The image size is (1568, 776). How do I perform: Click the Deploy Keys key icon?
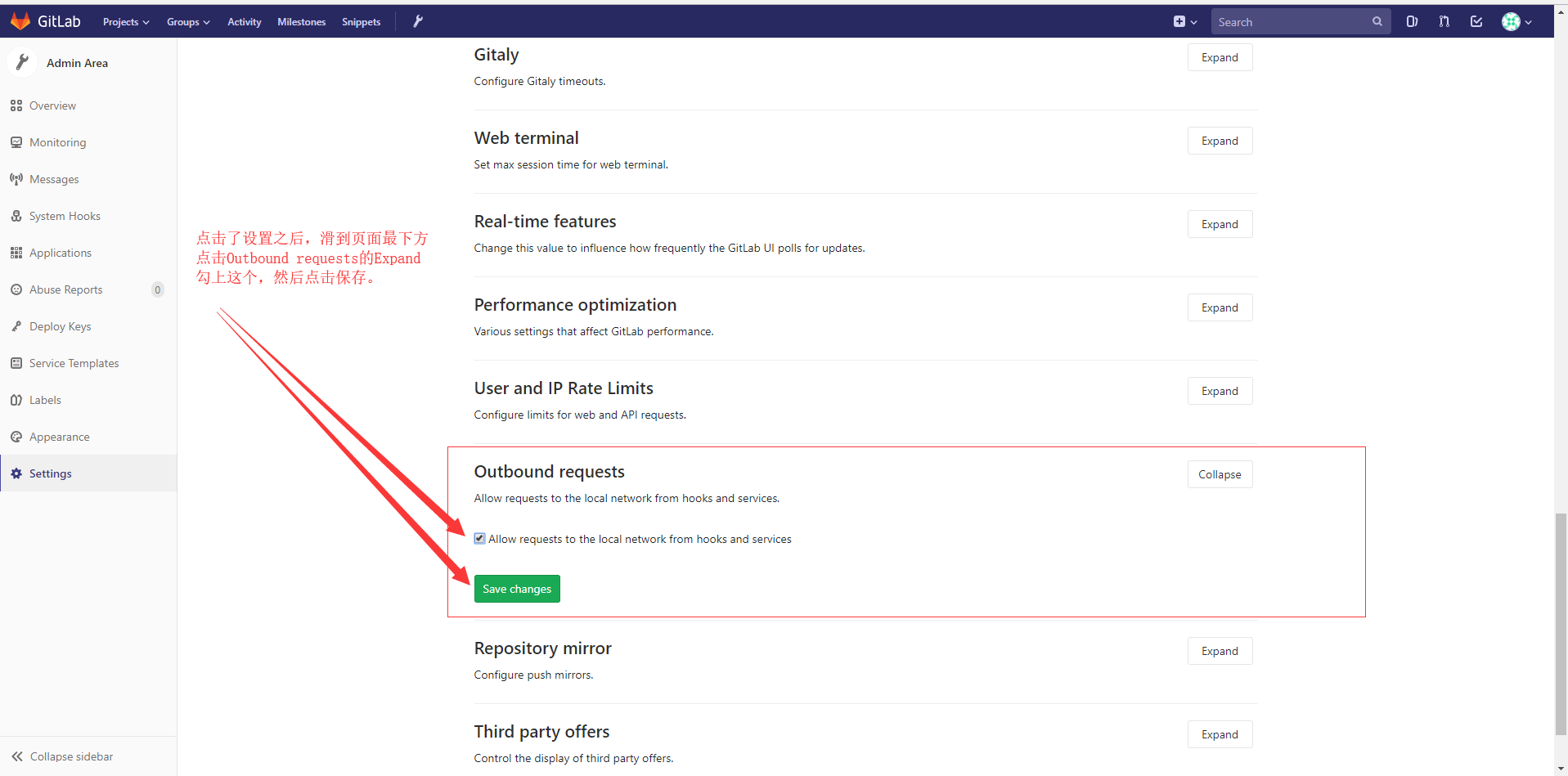click(x=16, y=326)
